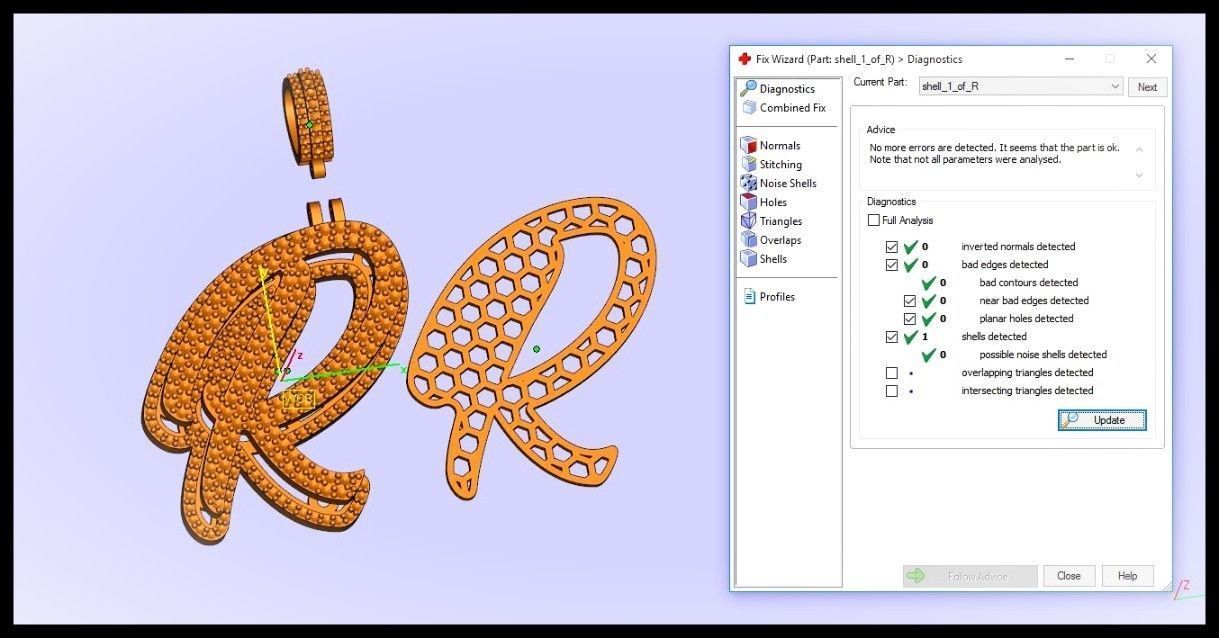Select the Holes fix icon
Viewport: 1219px width, 638px height.
(x=749, y=202)
